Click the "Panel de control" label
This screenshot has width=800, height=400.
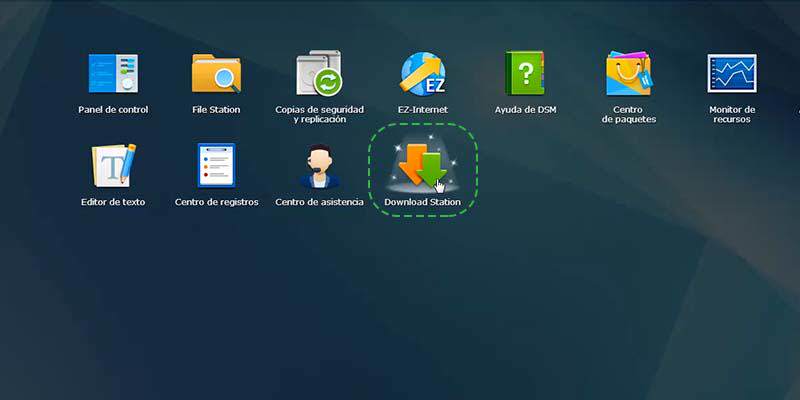[x=113, y=110]
